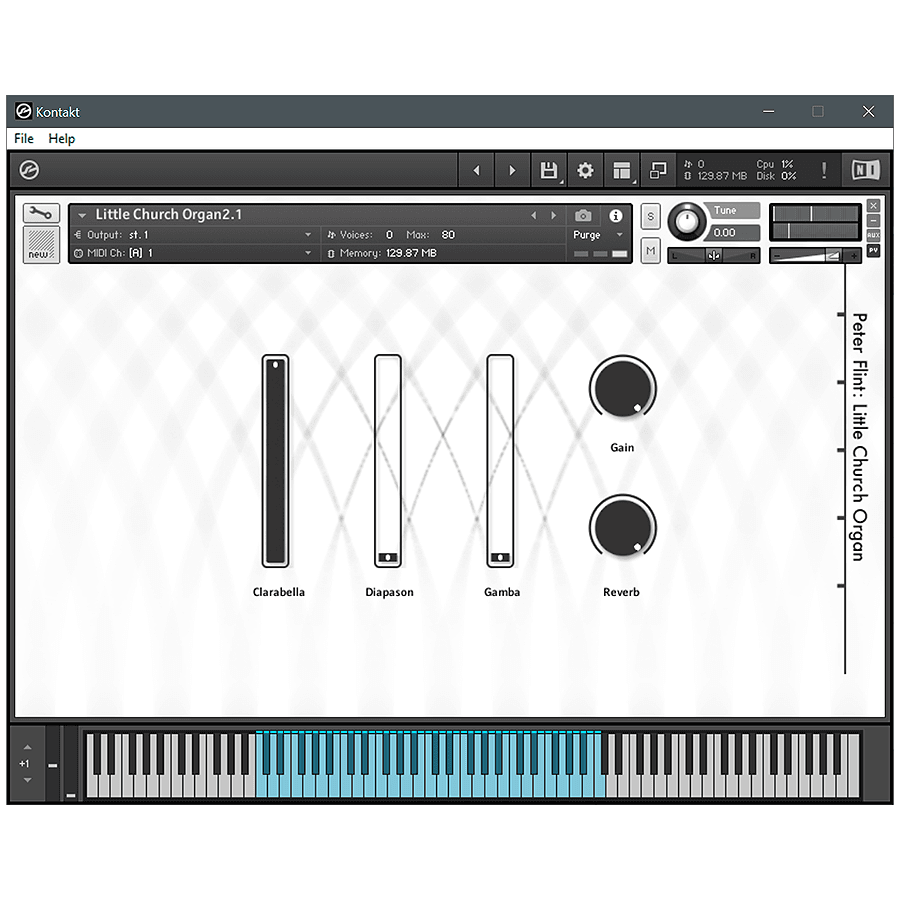This screenshot has width=900, height=900.
Task: Click the Clarabella label
Action: tap(278, 592)
